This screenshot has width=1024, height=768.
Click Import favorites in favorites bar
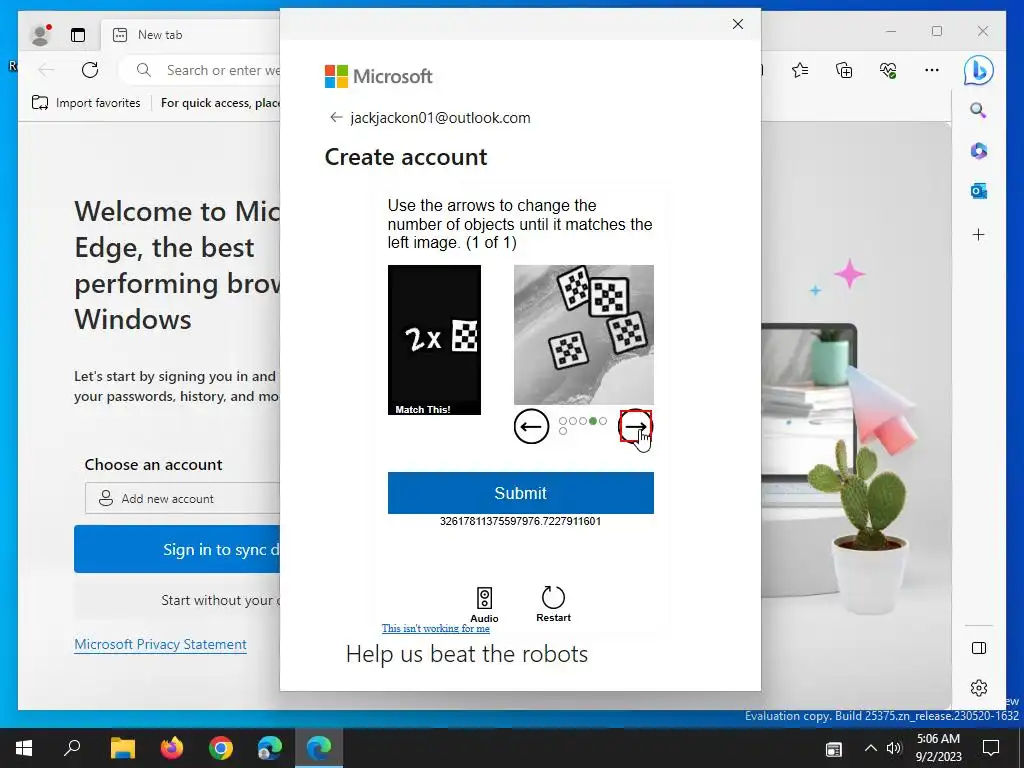pyautogui.click(x=86, y=103)
